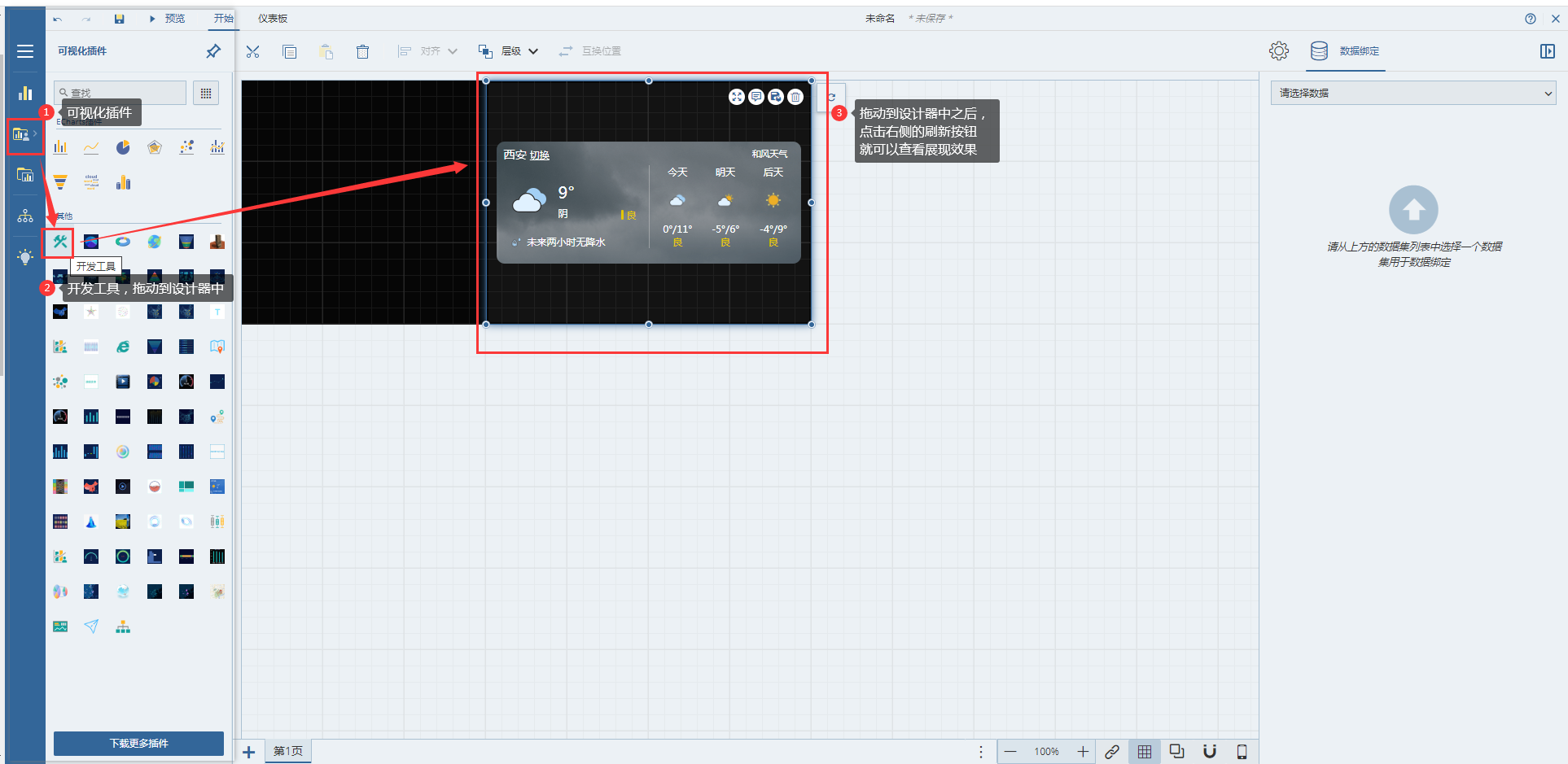Click the fullscreen icon on the weather widget

click(x=736, y=97)
